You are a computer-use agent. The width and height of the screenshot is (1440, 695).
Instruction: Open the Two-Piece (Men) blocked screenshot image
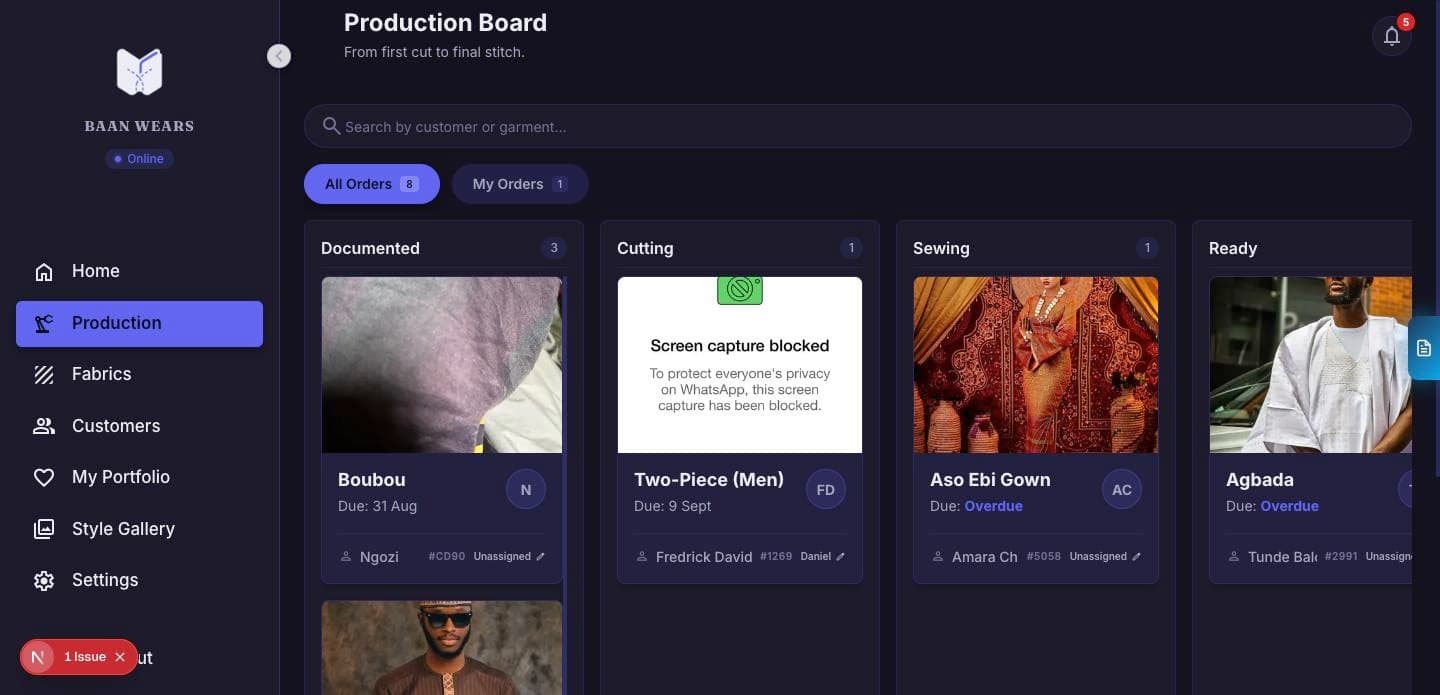tap(740, 365)
